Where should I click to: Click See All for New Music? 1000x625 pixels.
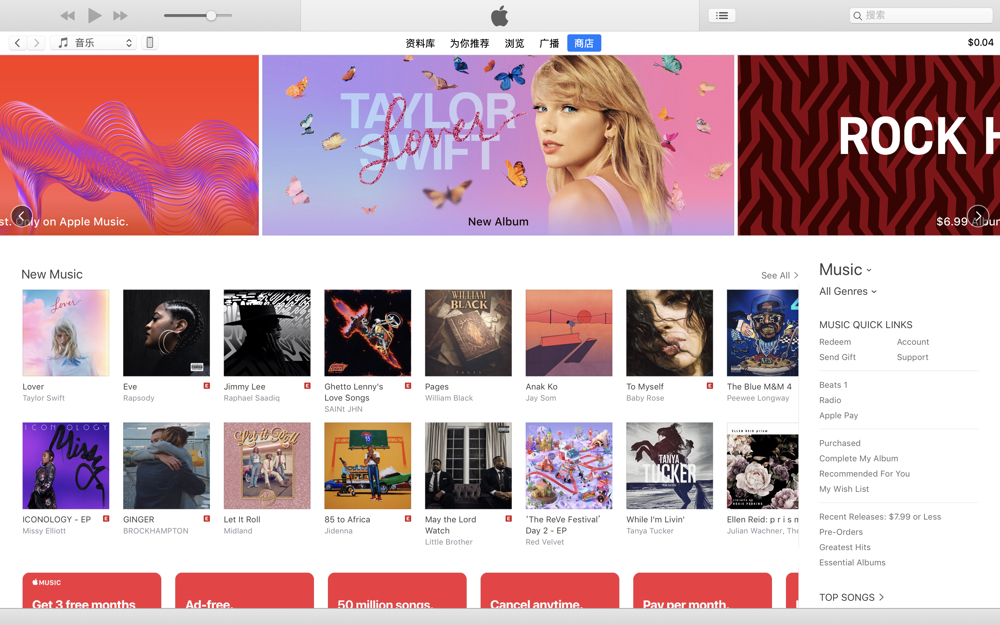[x=779, y=276]
